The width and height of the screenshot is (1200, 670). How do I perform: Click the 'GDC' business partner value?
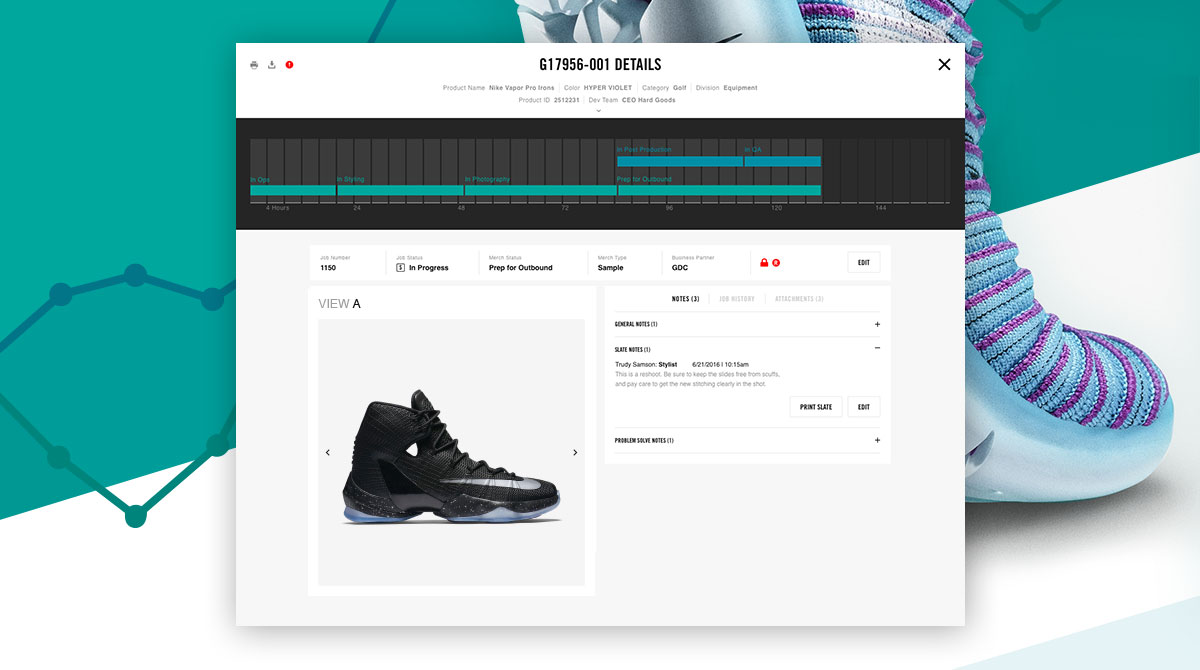point(680,268)
